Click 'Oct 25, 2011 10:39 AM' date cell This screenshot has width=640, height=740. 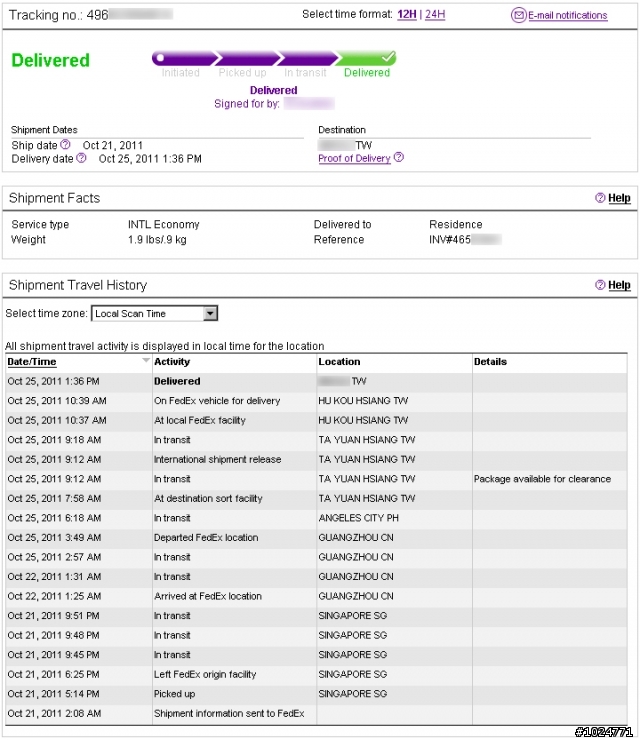pos(57,401)
